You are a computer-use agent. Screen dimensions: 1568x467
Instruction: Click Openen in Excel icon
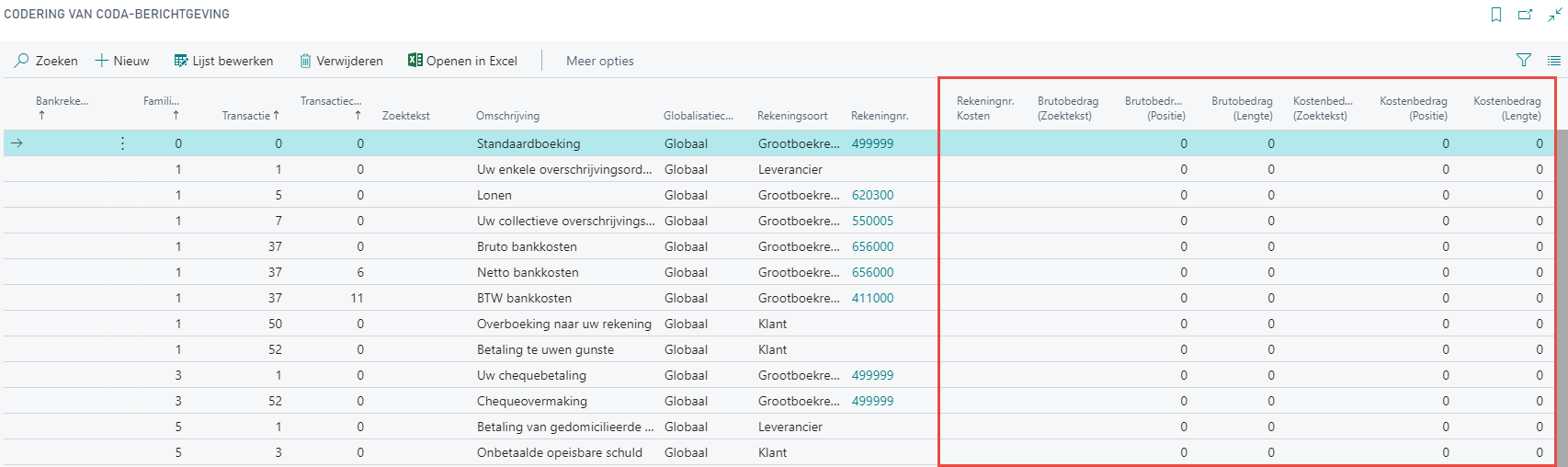415,61
